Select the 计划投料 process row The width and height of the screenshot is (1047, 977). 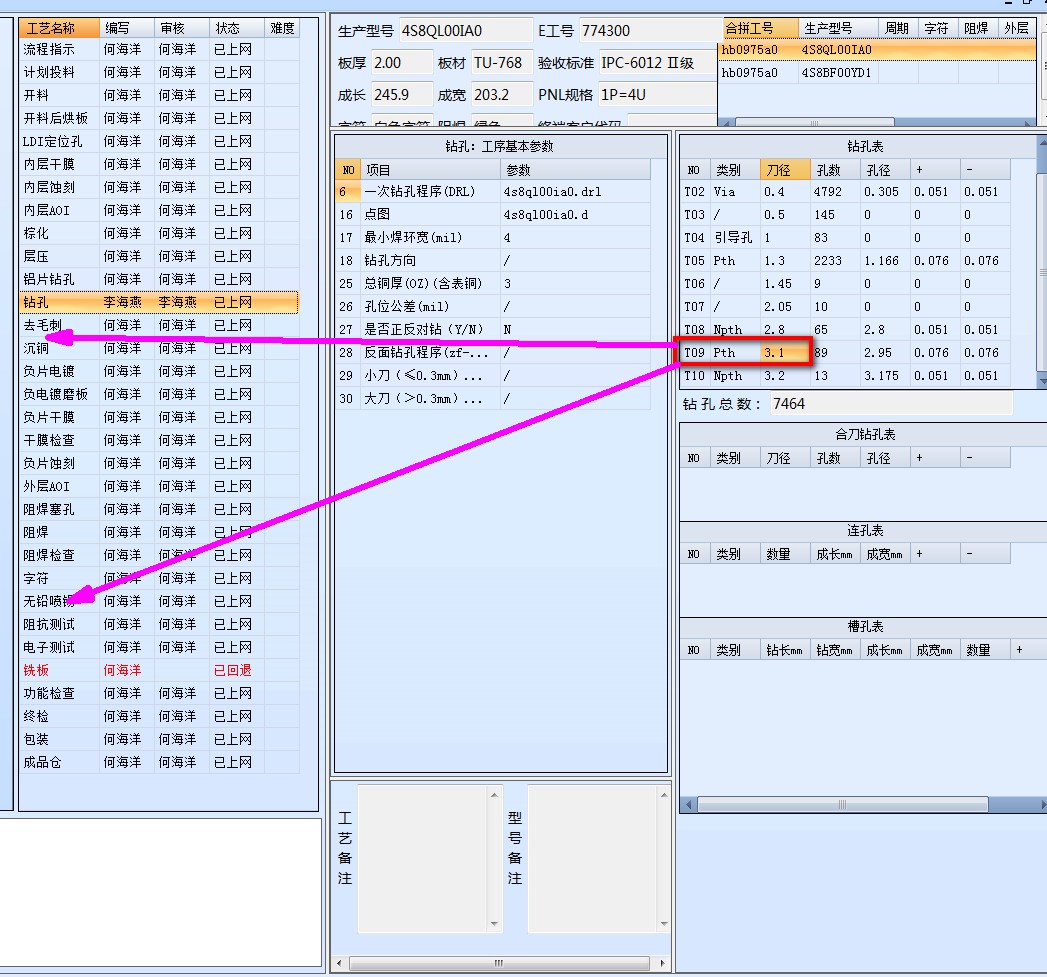pos(159,72)
